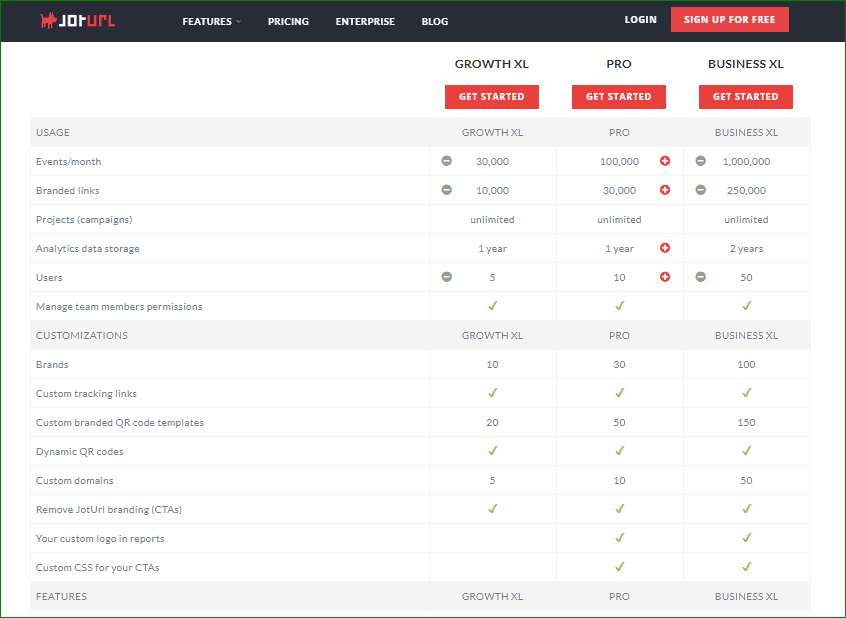This screenshot has width=846, height=618.
Task: Click Business XL checkmark for Manage team members permissions
Action: pyautogui.click(x=747, y=305)
